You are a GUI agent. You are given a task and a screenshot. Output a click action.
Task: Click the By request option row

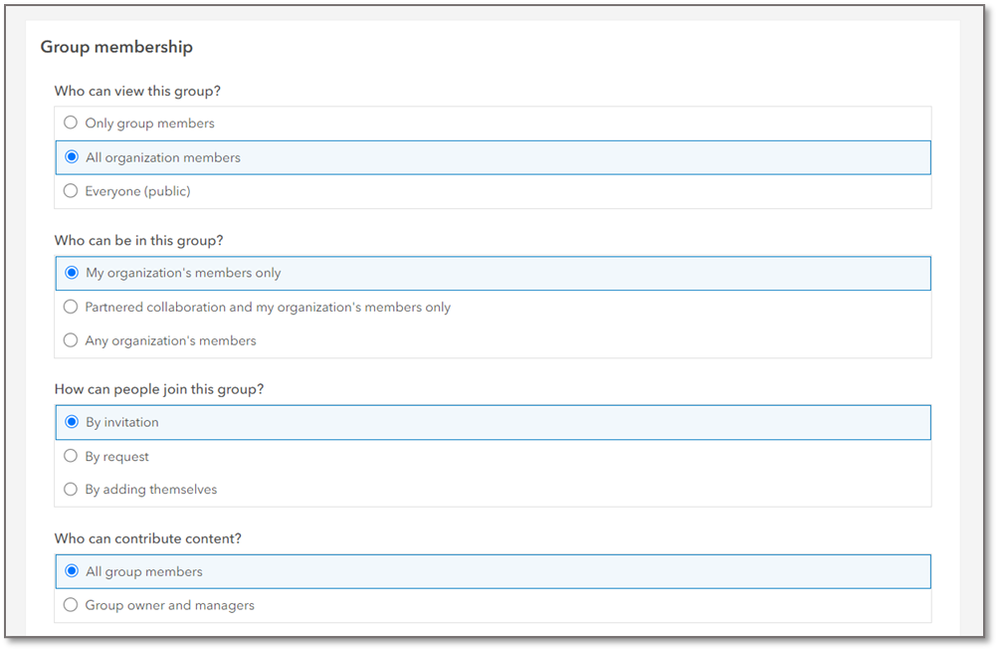pos(400,455)
